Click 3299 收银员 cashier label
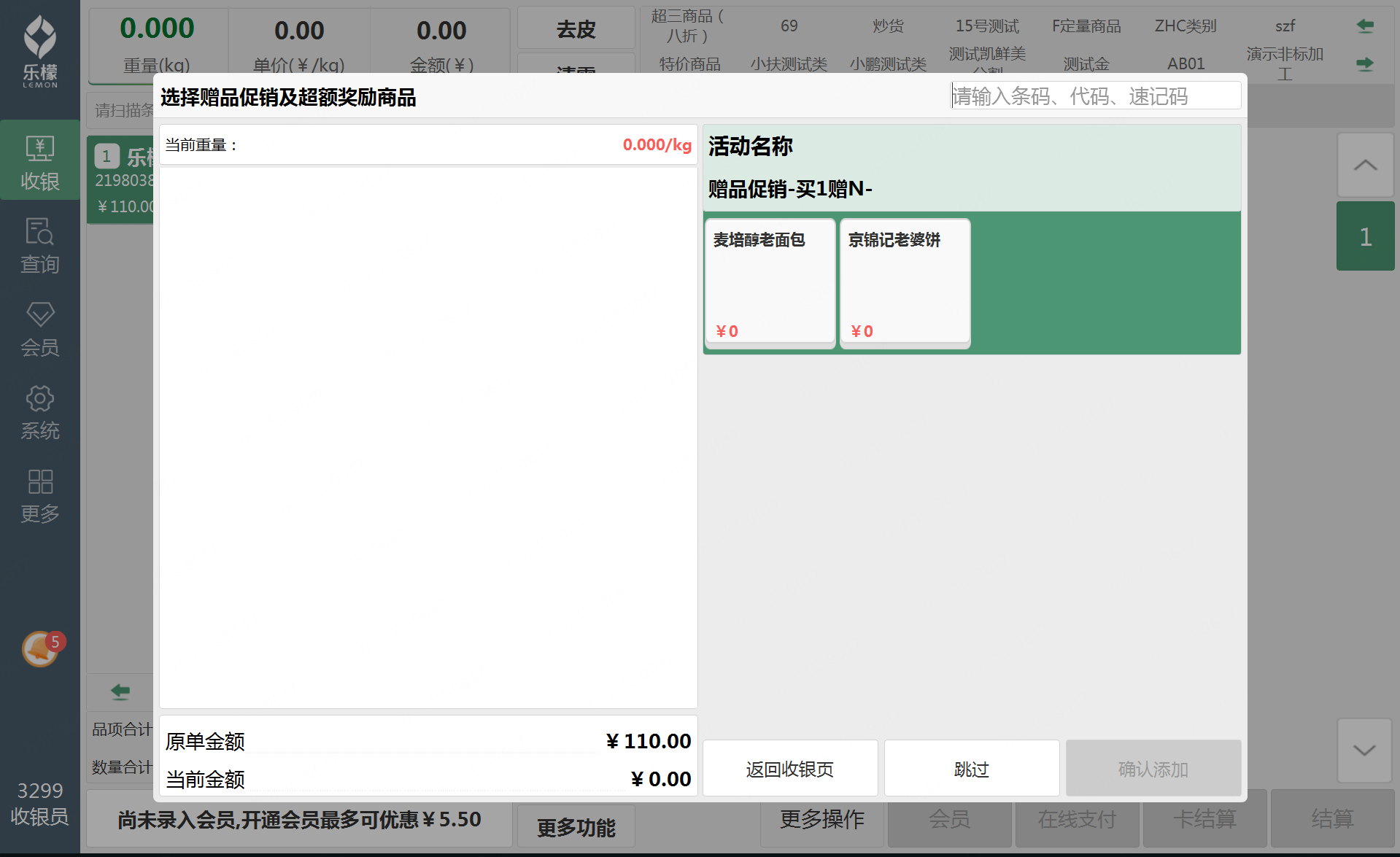Image resolution: width=1400 pixels, height=857 pixels. pos(40,804)
